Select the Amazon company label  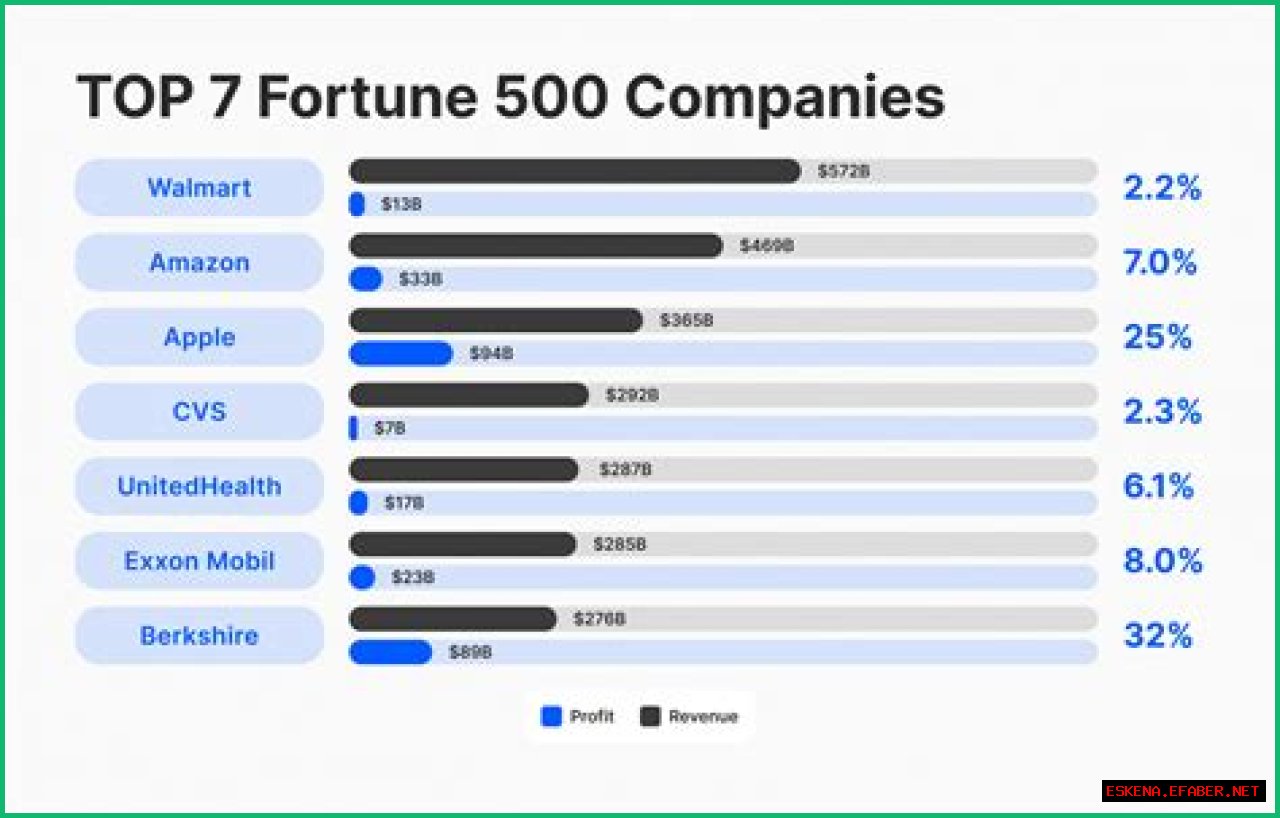199,263
